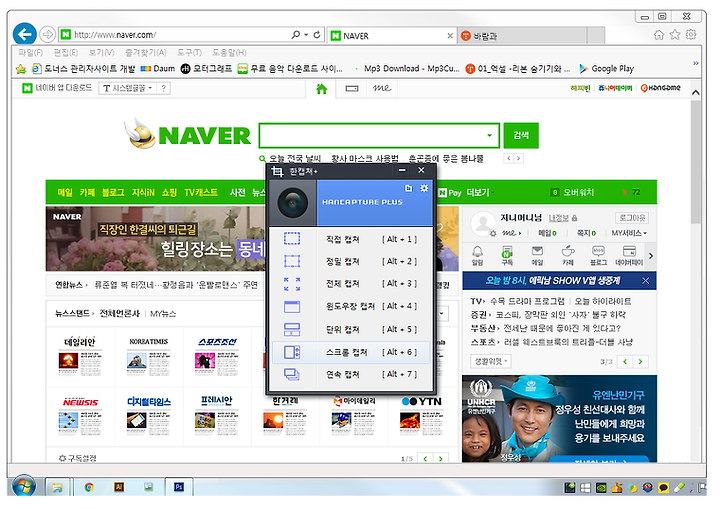
Task: Select 직접 캡처 rectangle icon
Action: pyautogui.click(x=292, y=239)
